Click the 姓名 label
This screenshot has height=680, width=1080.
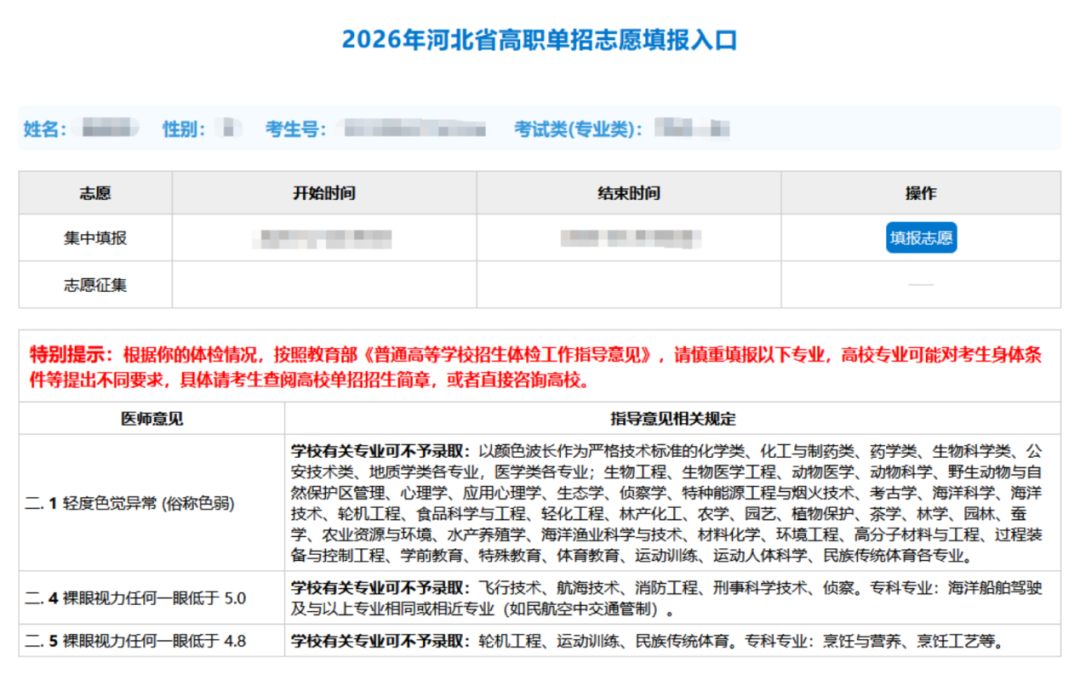pyautogui.click(x=45, y=129)
